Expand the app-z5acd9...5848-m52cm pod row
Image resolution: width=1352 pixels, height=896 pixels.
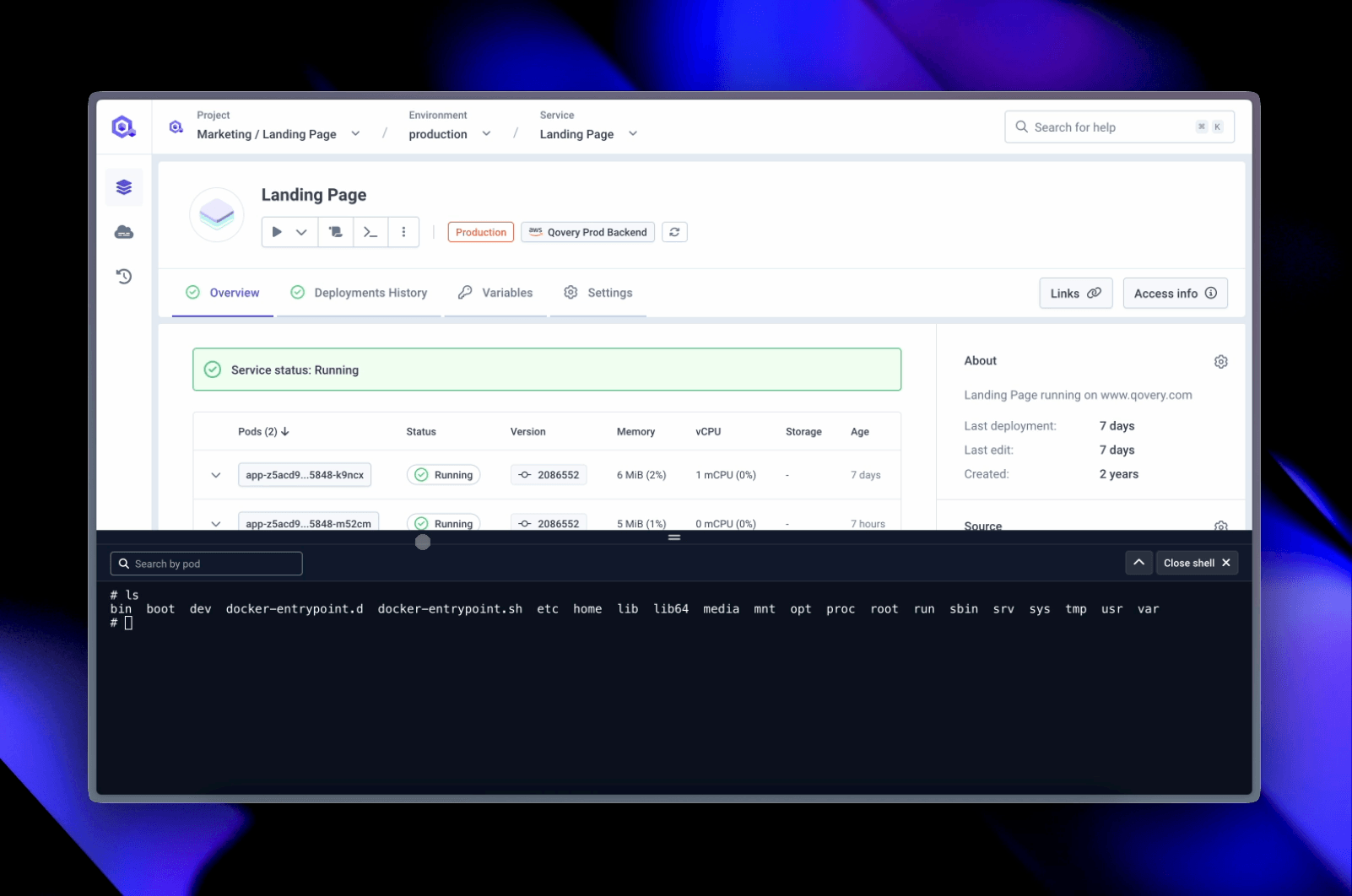[216, 523]
